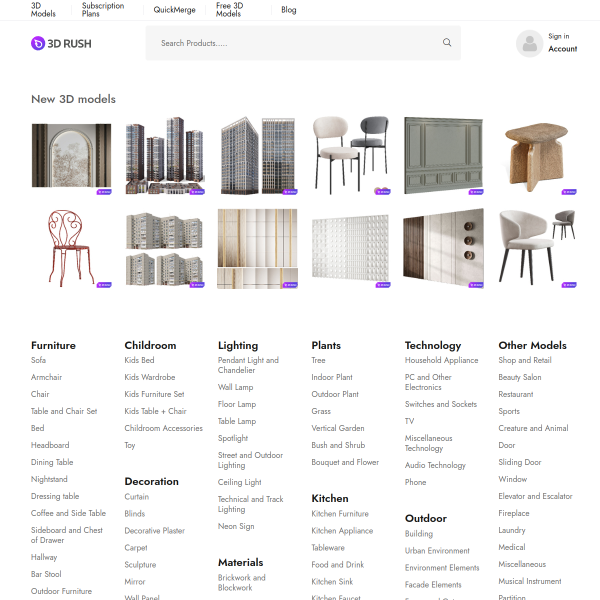
Task: Open the green wall panel thumbnail
Action: tap(444, 156)
